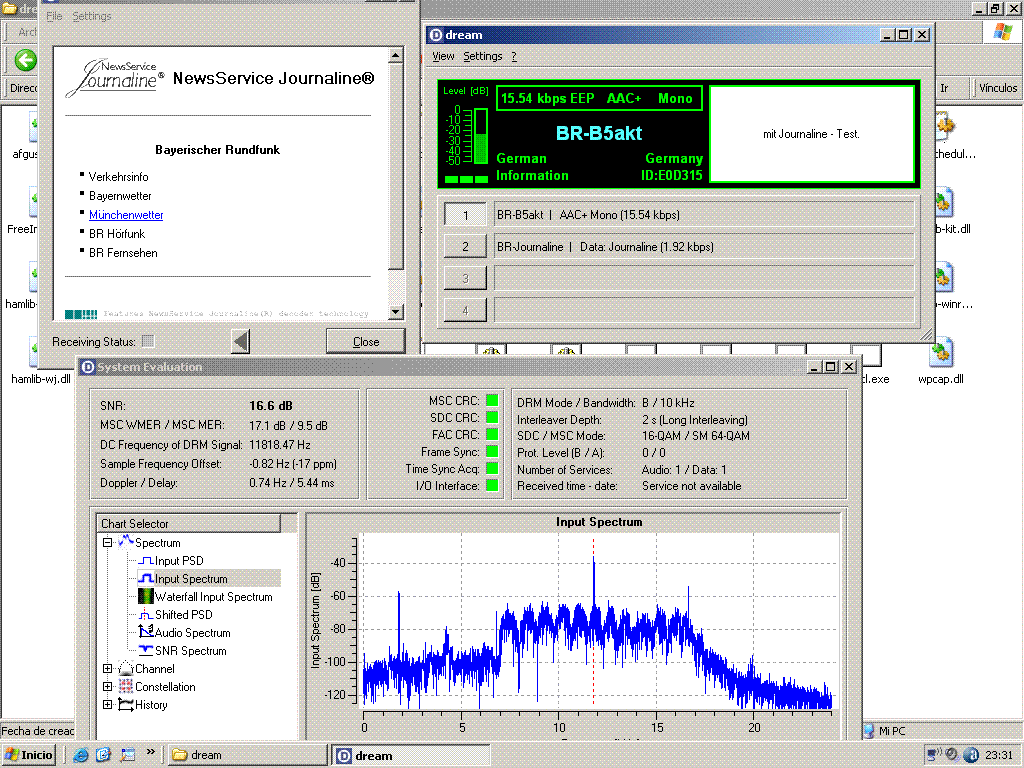Open File menu in Journaline window
Viewport: 1024px width, 768px height.
coord(54,16)
